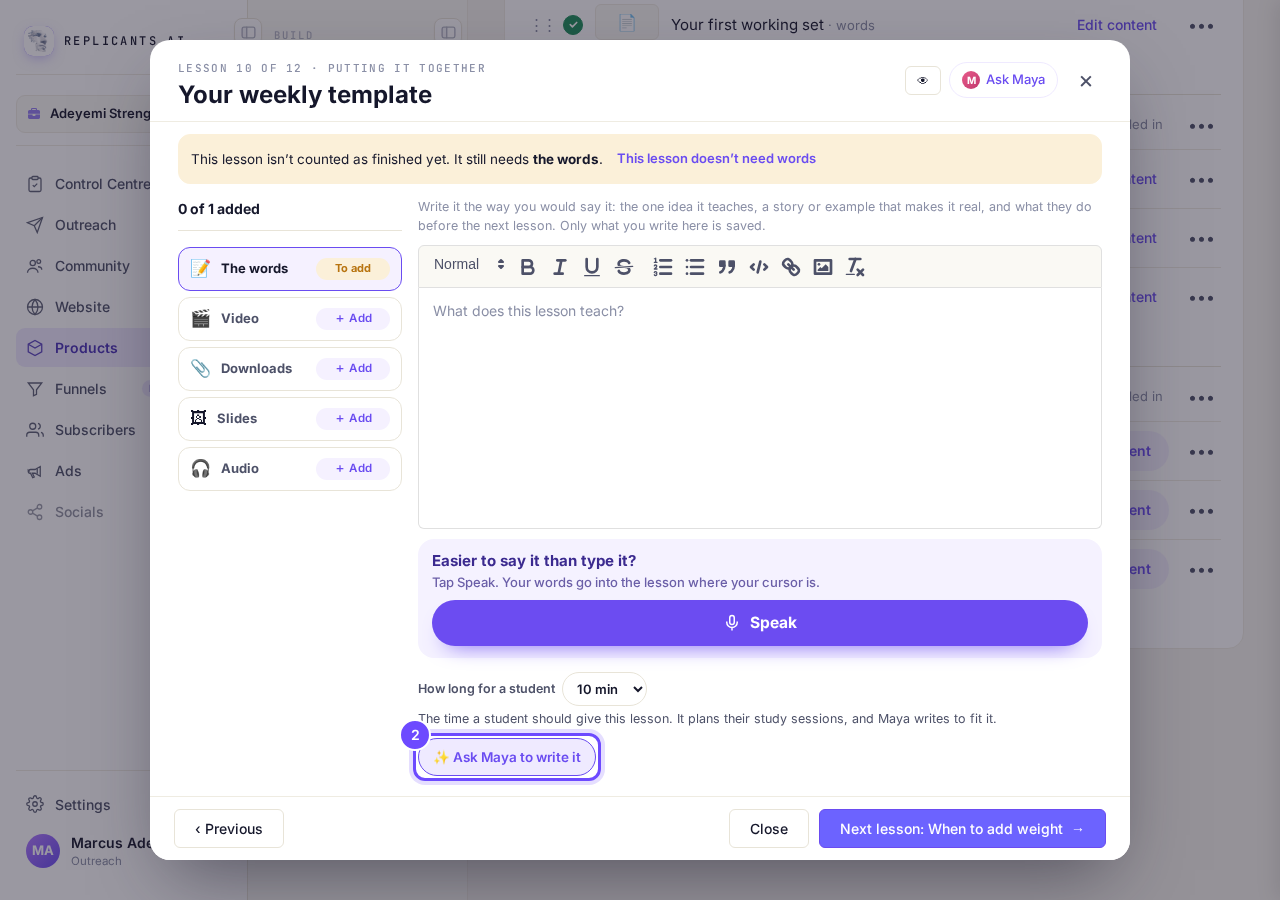
Task: Click the Ads megaphone icon in the sidebar
Action: (35, 471)
